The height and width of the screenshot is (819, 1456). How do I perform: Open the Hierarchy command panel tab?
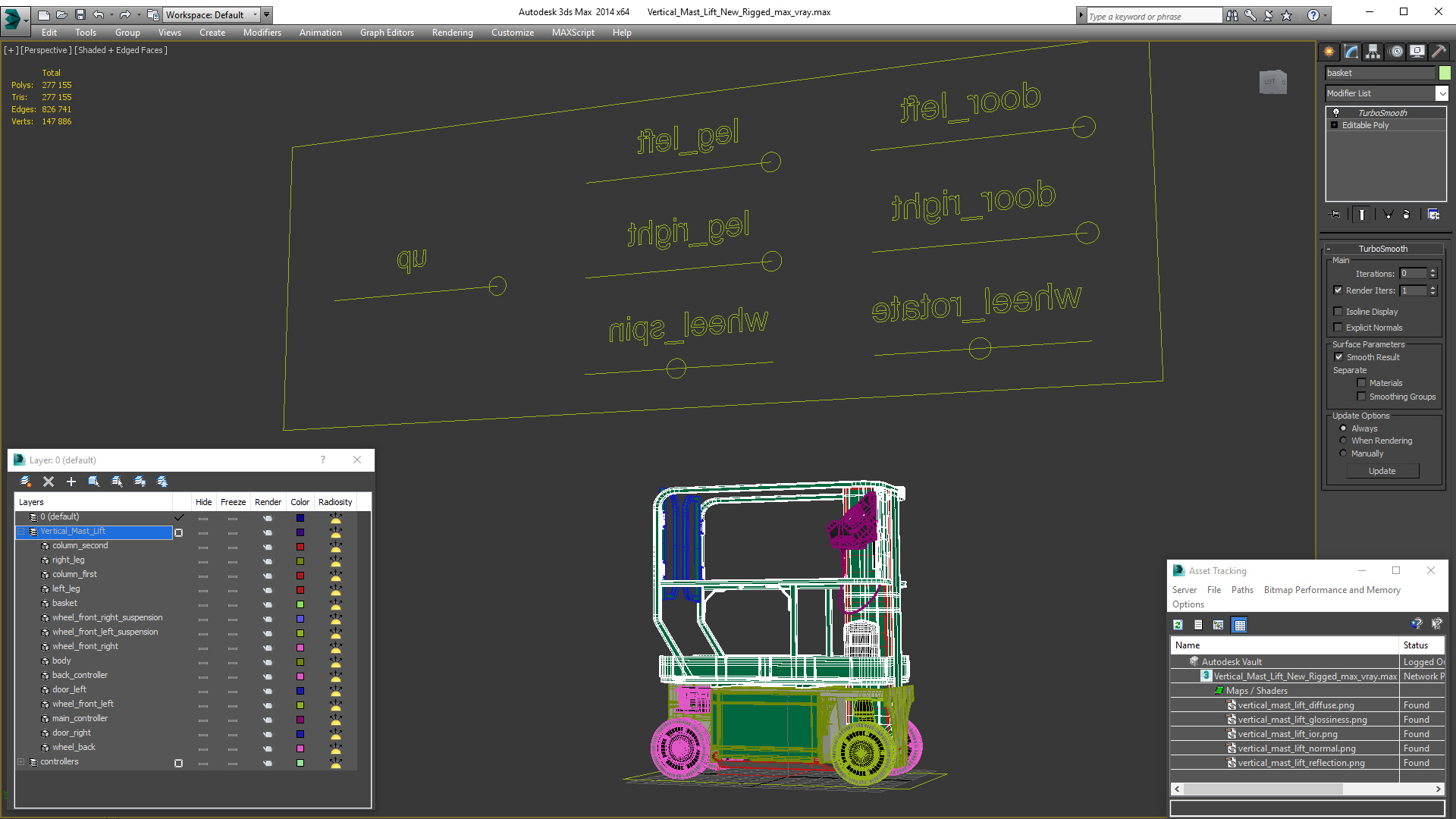click(1373, 52)
